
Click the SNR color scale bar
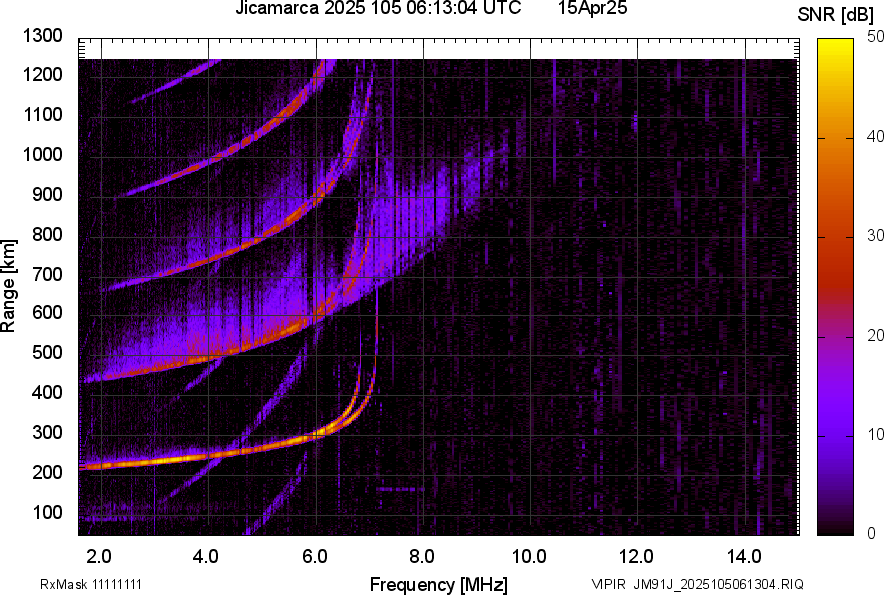coord(835,287)
